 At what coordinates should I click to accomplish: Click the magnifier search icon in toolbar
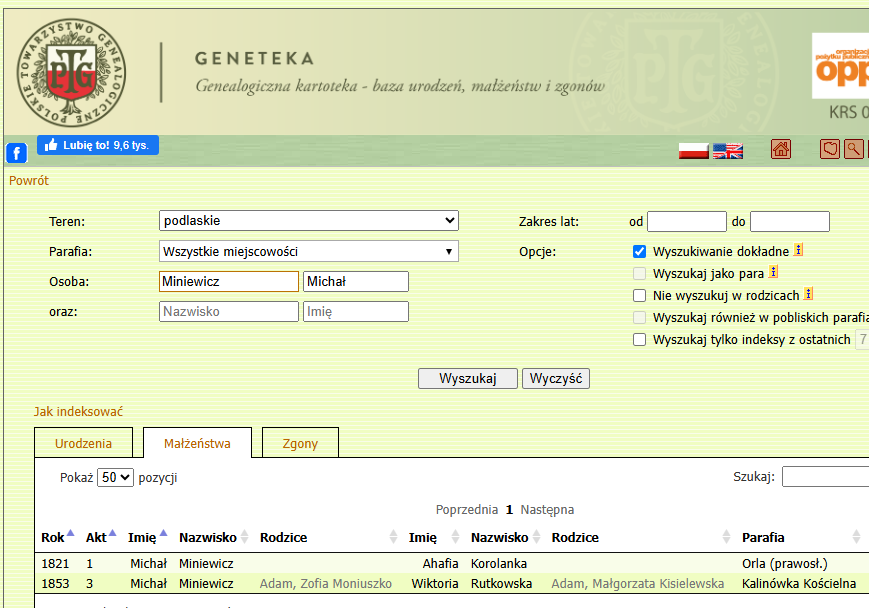[x=853, y=149]
